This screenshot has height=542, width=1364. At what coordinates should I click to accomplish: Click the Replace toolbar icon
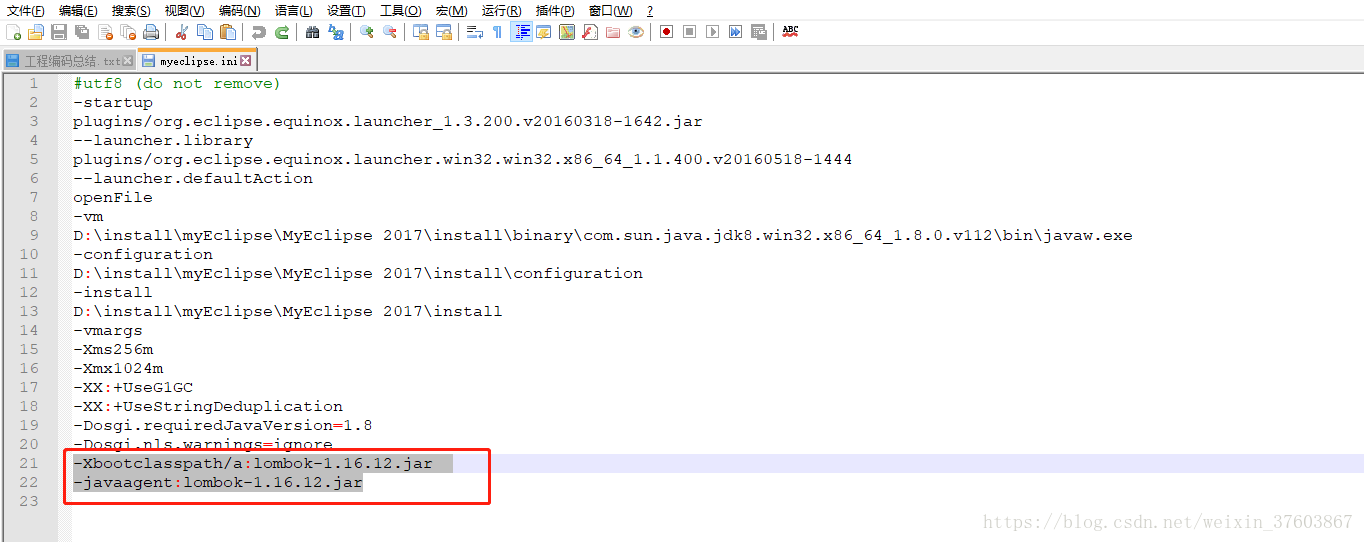(335, 32)
